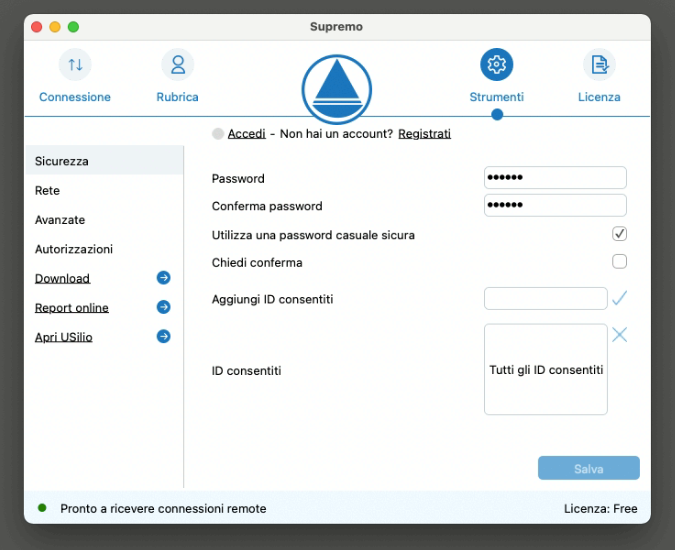This screenshot has width=675, height=550.
Task: Click the green connection status dot
Action: [x=42, y=508]
